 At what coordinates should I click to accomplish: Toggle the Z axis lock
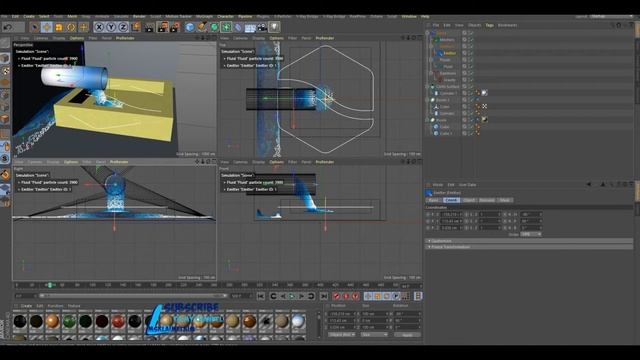123,27
